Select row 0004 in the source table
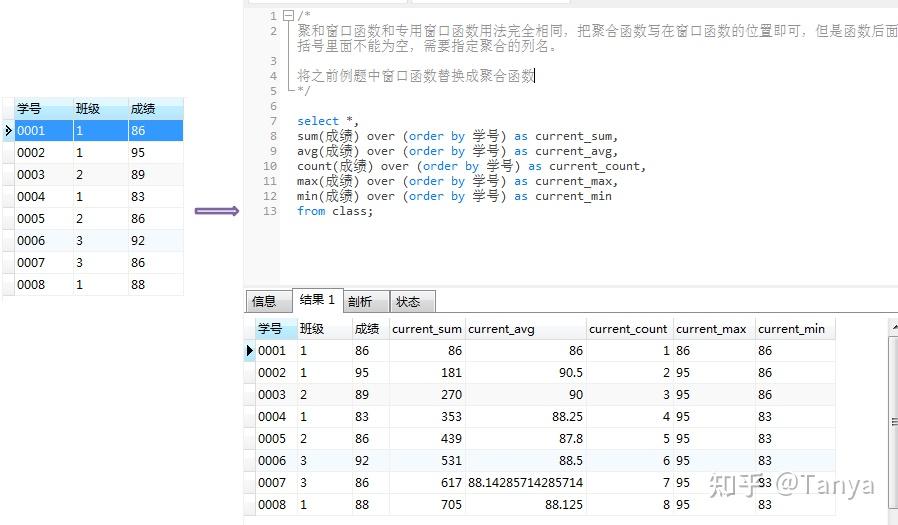The width and height of the screenshot is (898, 525). 93,196
